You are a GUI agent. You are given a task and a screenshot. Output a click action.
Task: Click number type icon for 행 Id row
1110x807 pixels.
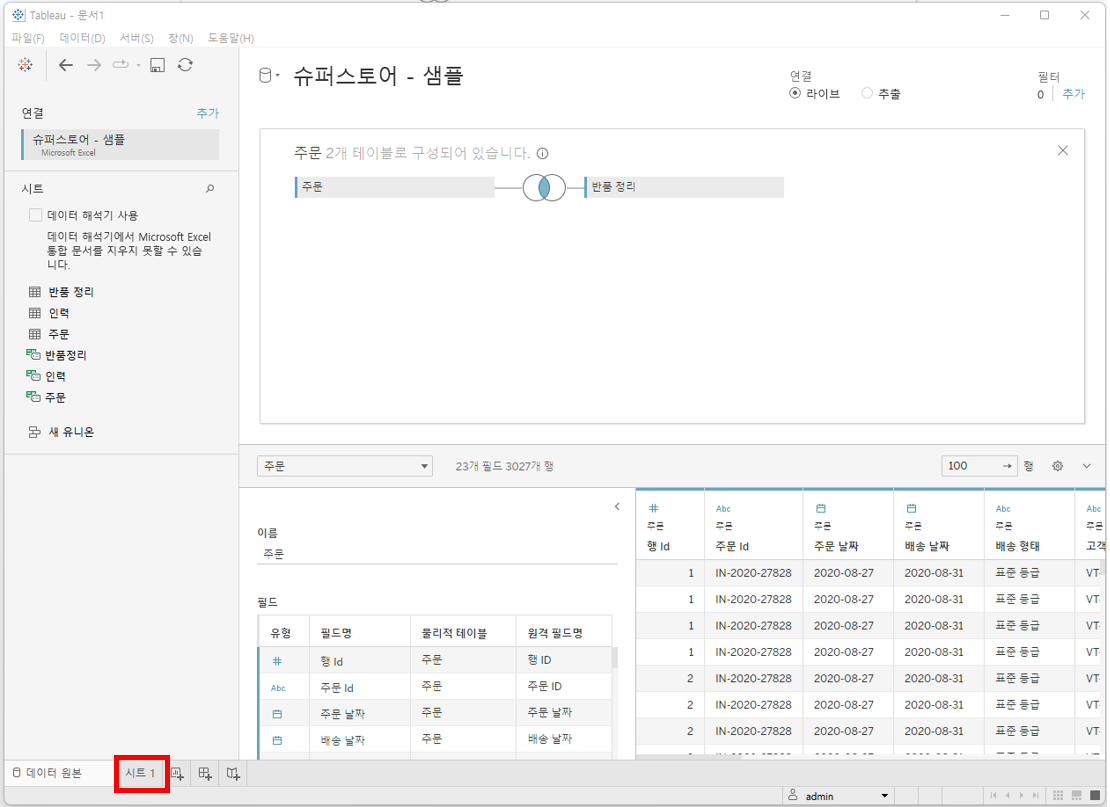pos(278,661)
